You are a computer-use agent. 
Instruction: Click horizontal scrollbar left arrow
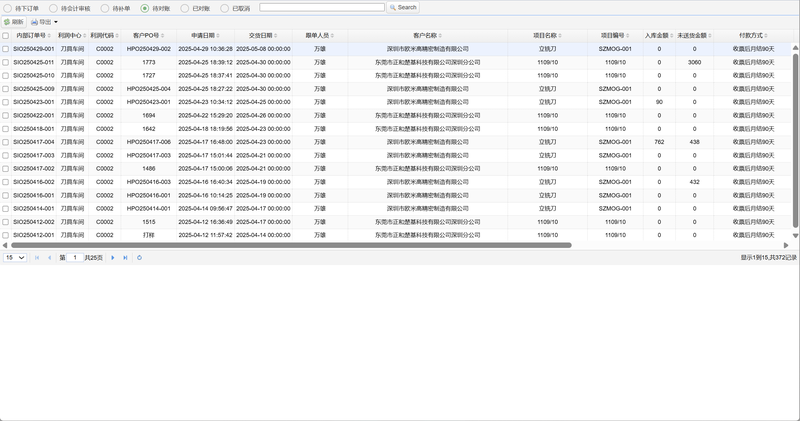click(5, 245)
